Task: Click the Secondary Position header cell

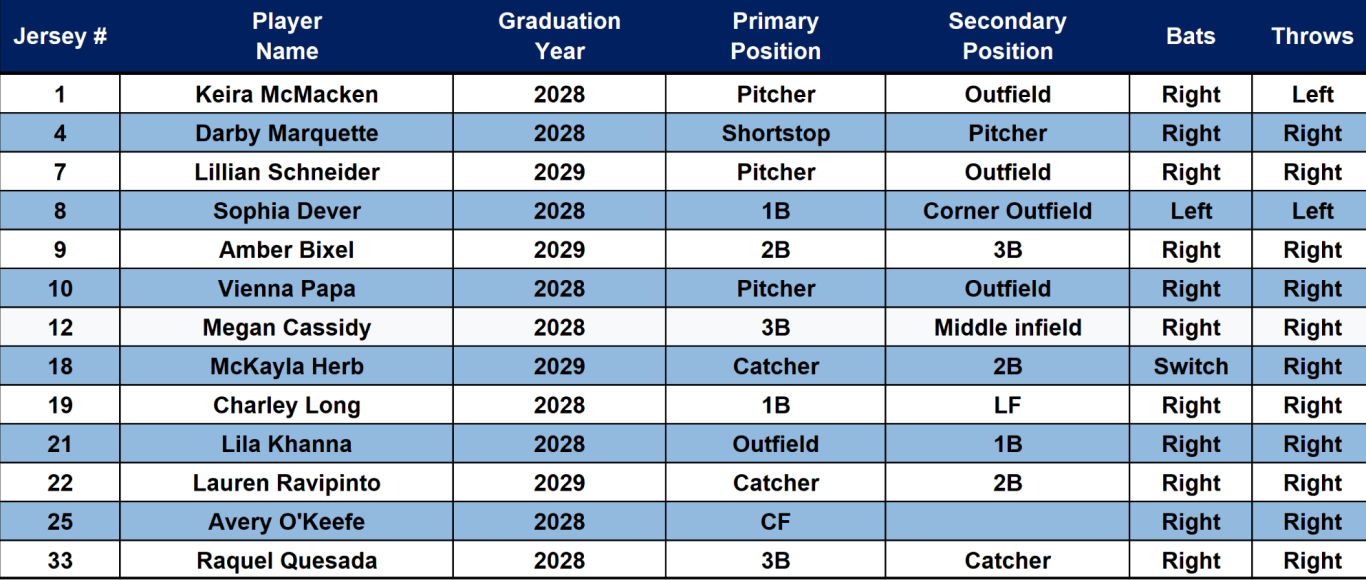Action: (1007, 37)
